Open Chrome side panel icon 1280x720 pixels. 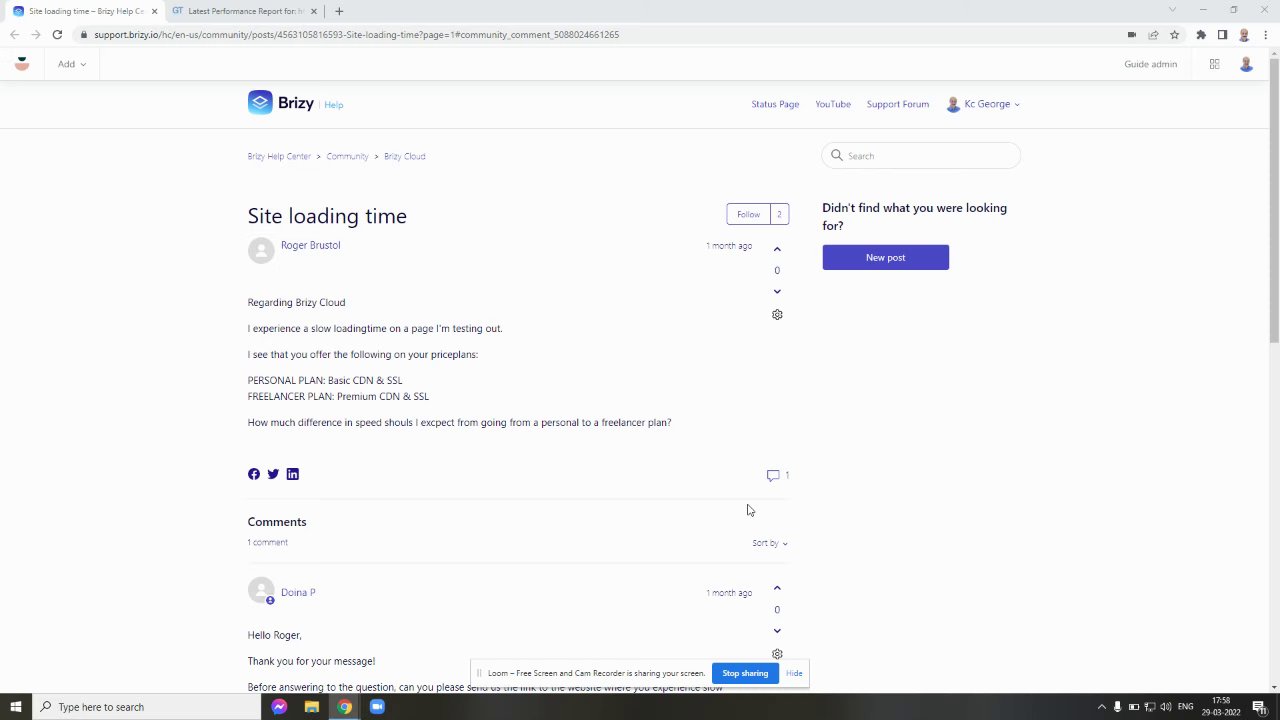[1222, 34]
